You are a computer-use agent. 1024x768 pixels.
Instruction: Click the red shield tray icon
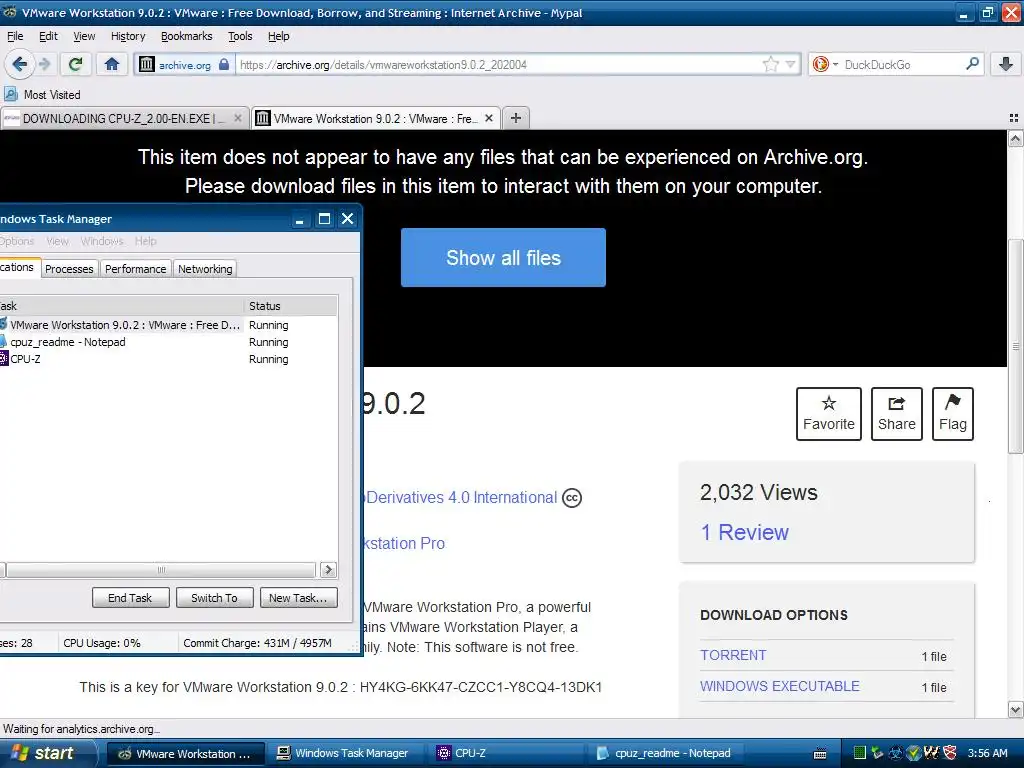pos(950,753)
